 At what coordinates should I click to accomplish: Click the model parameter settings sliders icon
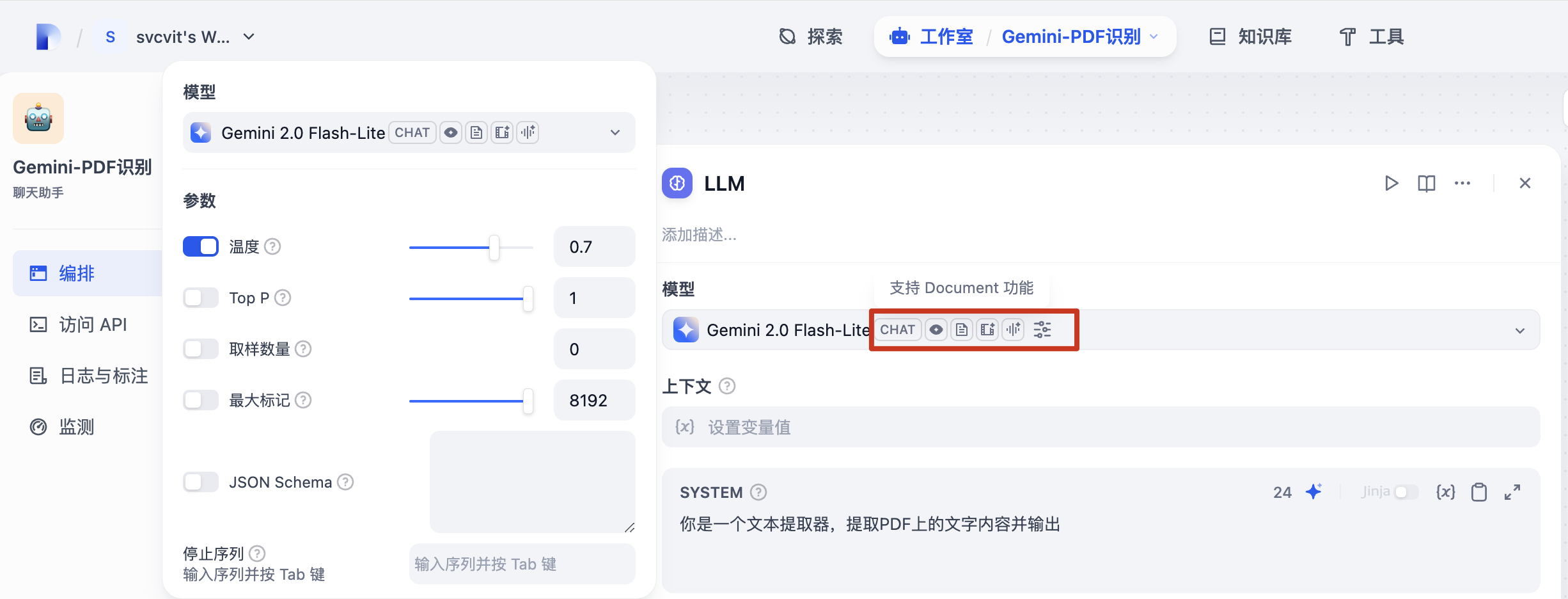pos(1042,330)
